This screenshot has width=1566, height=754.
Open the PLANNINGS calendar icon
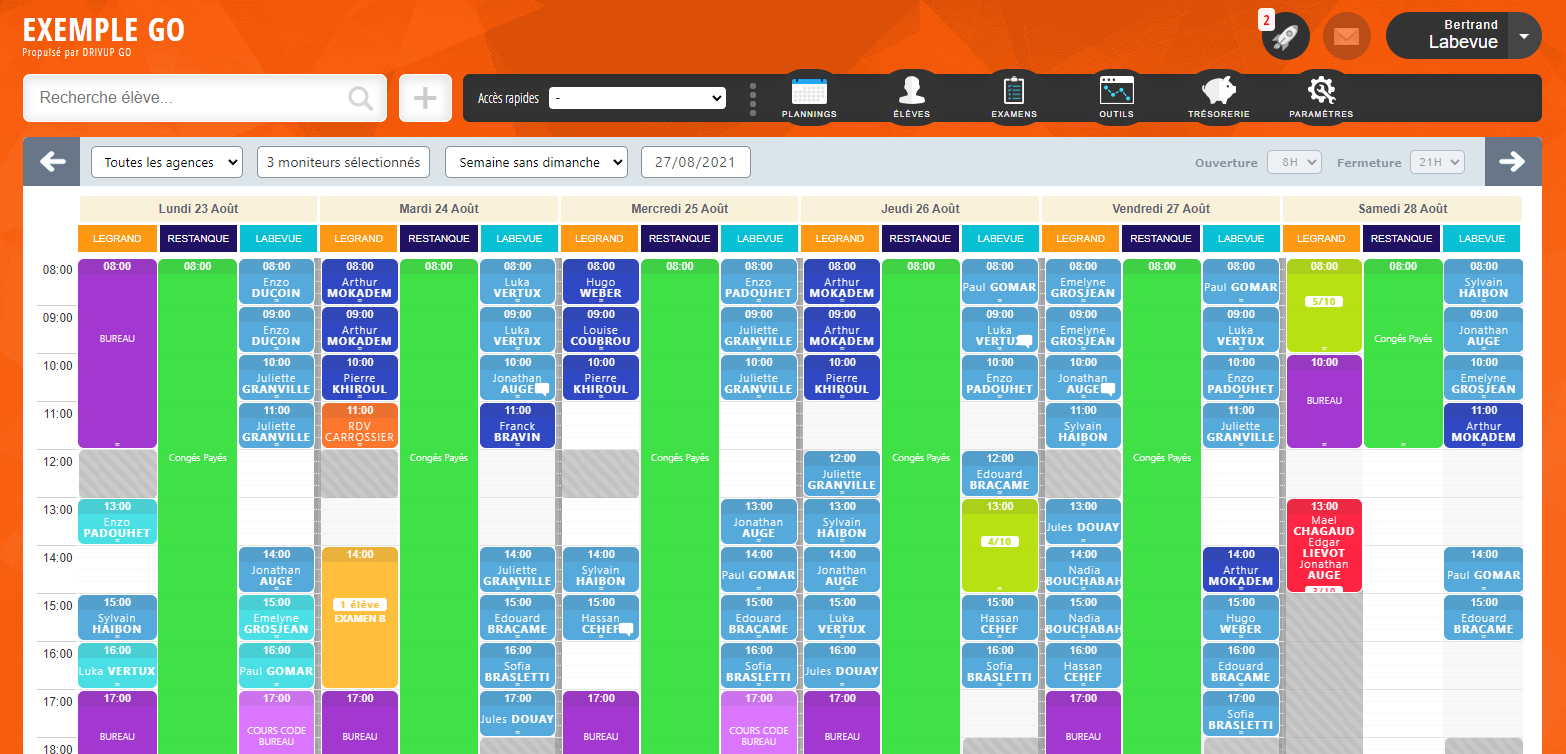pos(809,96)
